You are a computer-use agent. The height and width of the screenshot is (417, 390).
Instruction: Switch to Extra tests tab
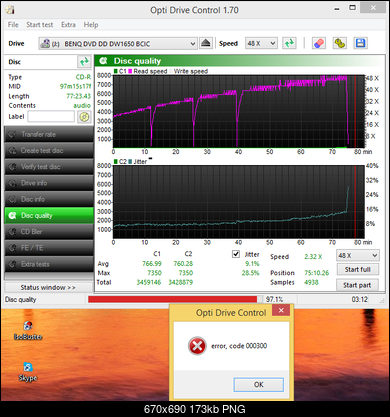(x=49, y=264)
